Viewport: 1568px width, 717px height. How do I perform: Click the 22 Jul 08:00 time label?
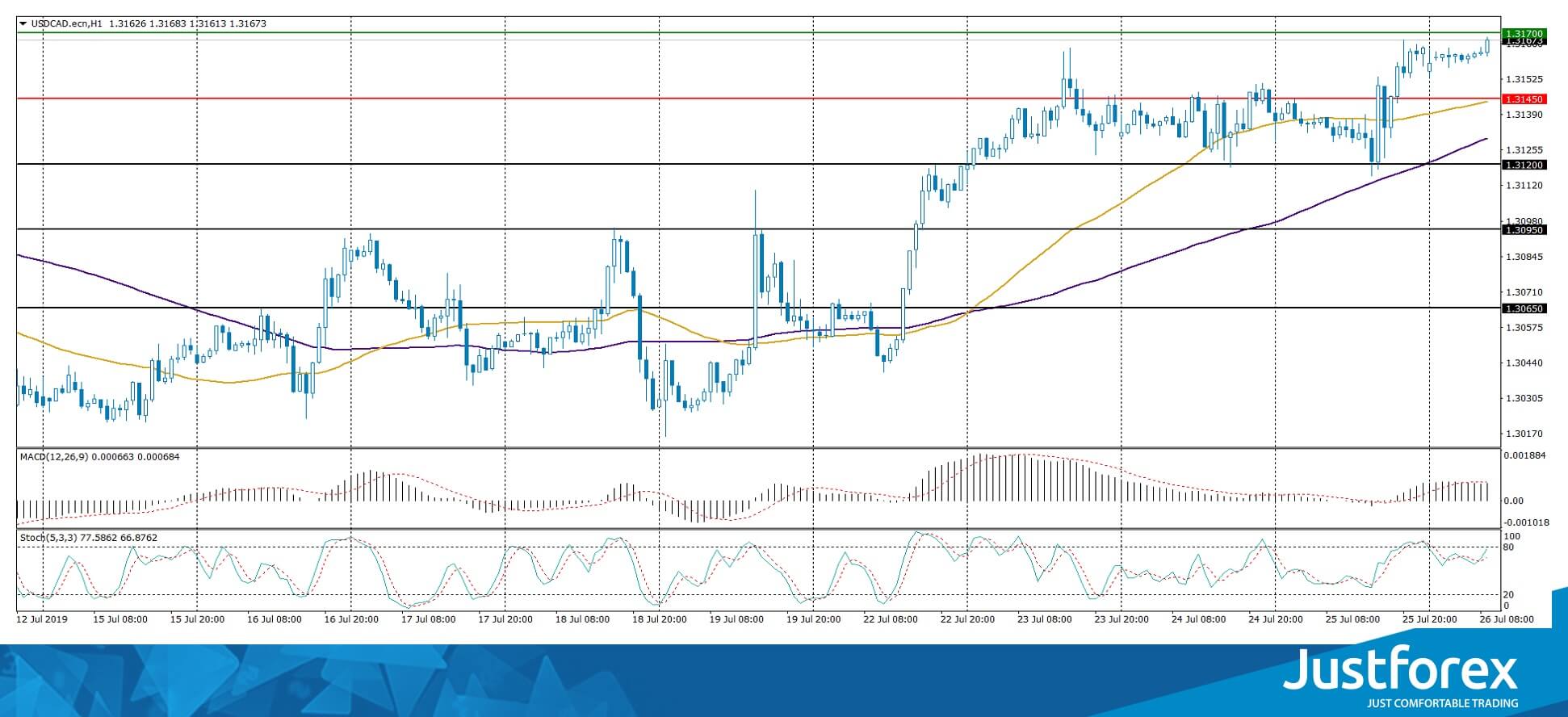pos(891,619)
